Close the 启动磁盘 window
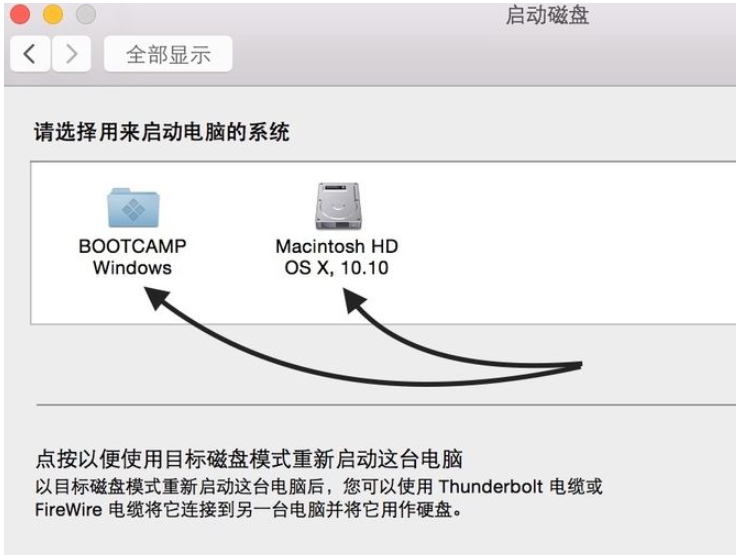Image resolution: width=740 pixels, height=560 pixels. (20, 15)
